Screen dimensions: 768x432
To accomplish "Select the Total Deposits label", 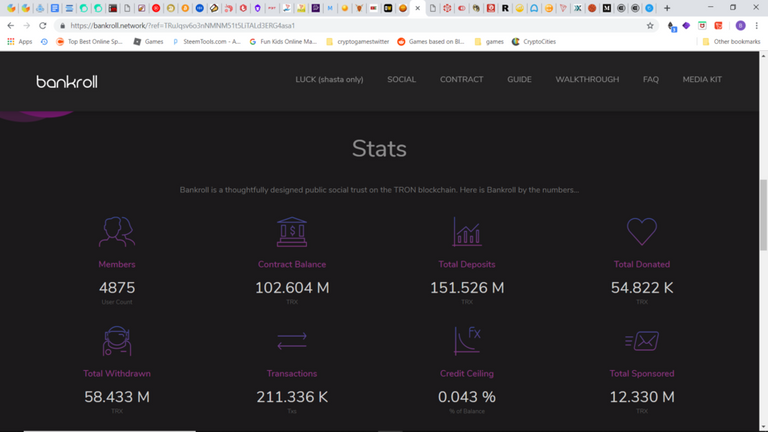I will 467,264.
